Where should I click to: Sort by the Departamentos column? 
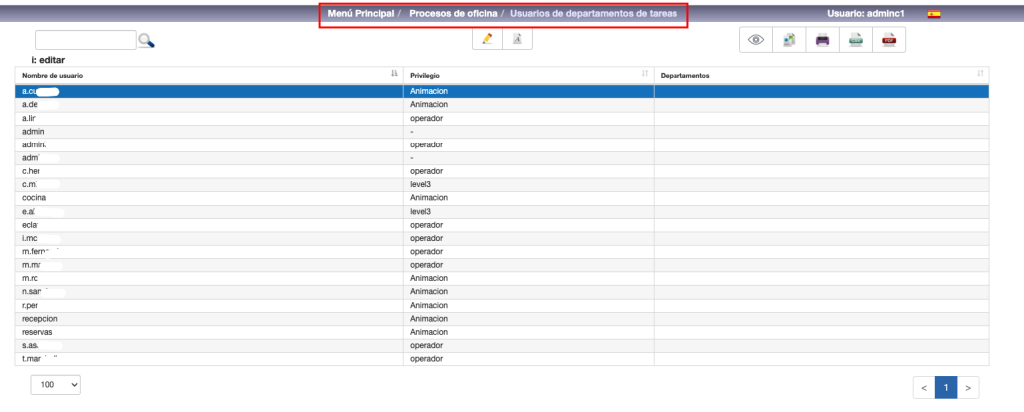[x=820, y=75]
